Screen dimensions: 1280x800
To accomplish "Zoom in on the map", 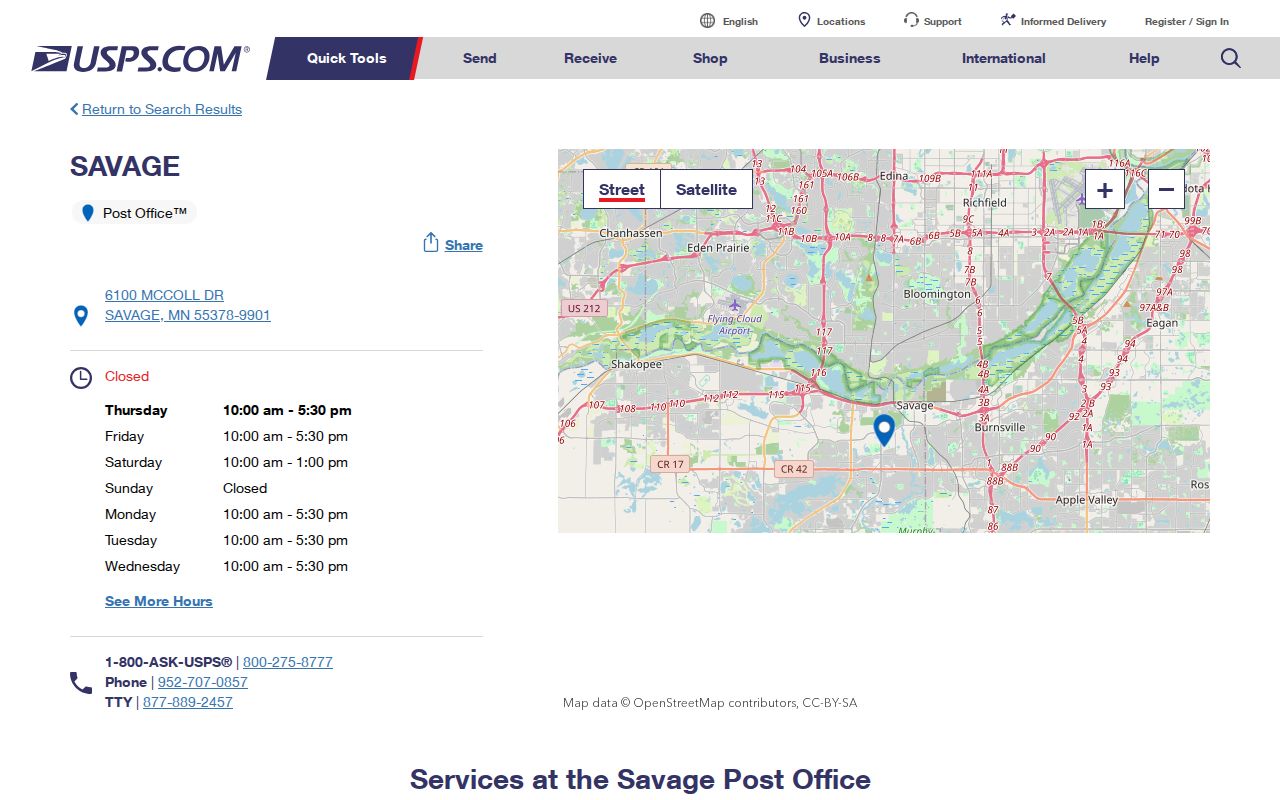I will pos(1105,189).
